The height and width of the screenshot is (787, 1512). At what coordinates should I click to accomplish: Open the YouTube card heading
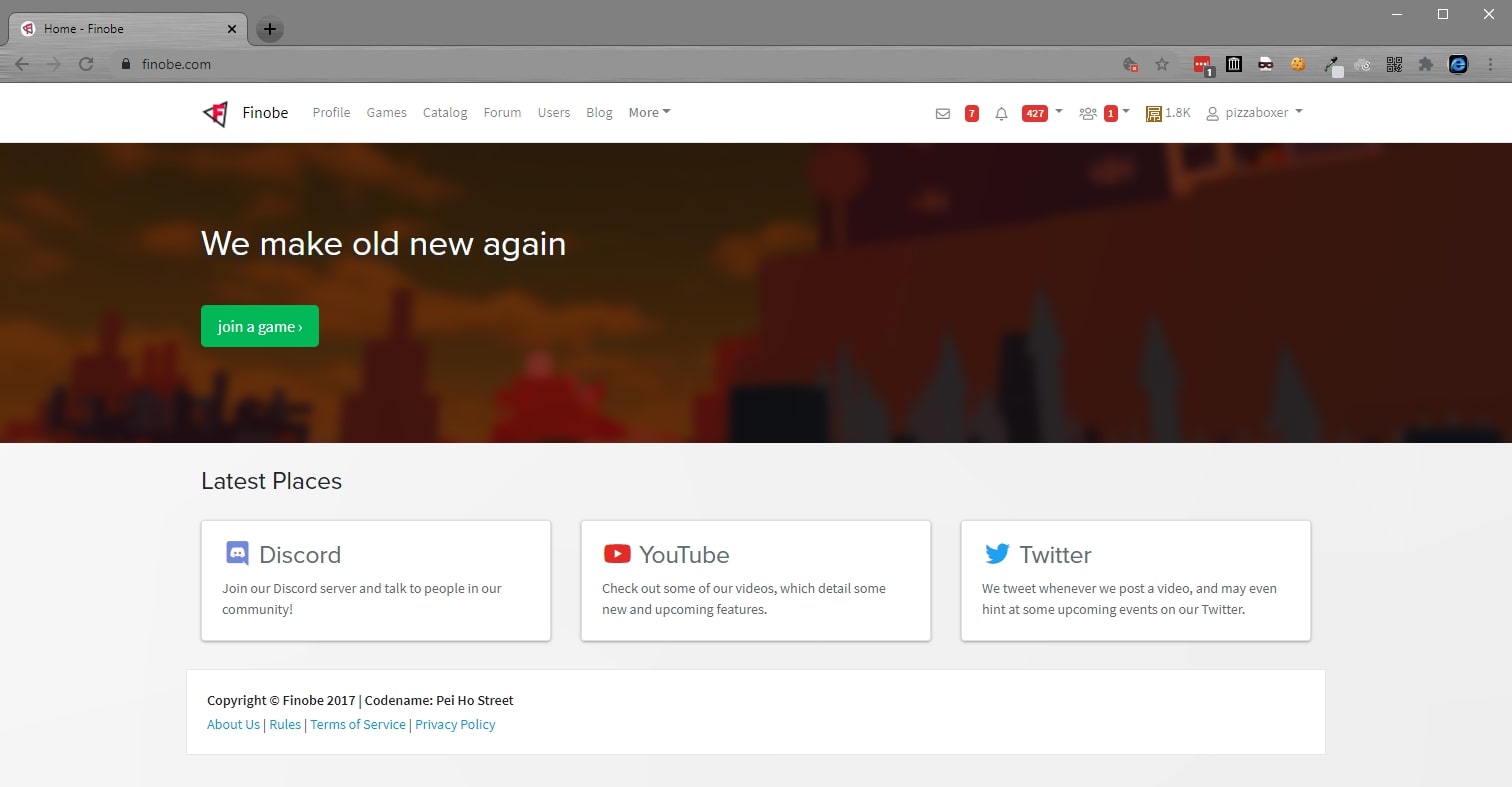[x=684, y=555]
